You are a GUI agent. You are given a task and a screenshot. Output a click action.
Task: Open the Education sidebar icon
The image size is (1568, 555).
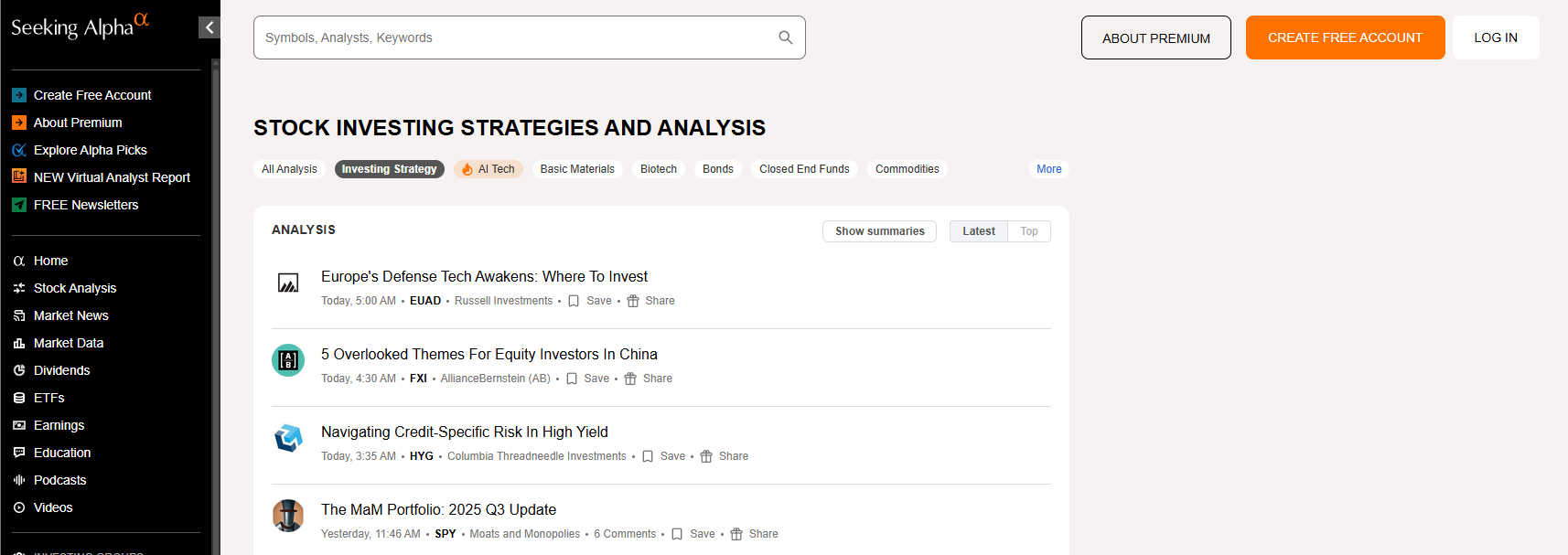(19, 453)
